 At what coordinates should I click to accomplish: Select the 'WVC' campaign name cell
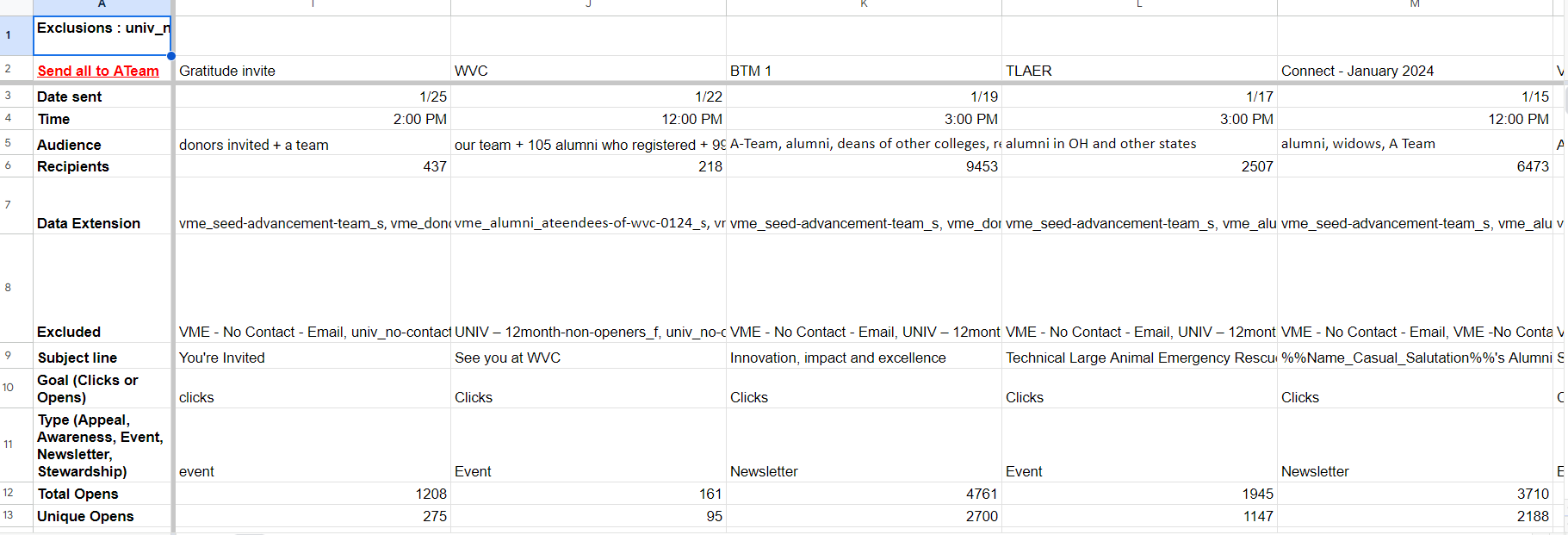(x=587, y=71)
